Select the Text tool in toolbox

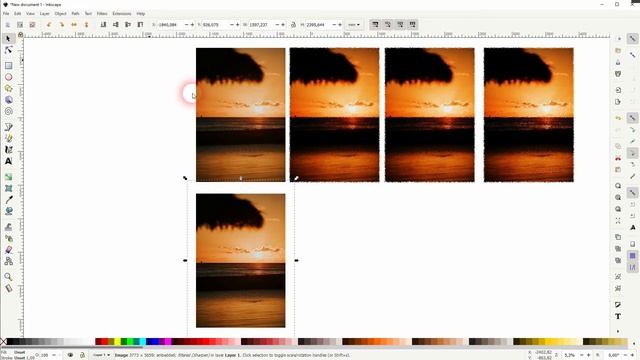tap(8, 161)
